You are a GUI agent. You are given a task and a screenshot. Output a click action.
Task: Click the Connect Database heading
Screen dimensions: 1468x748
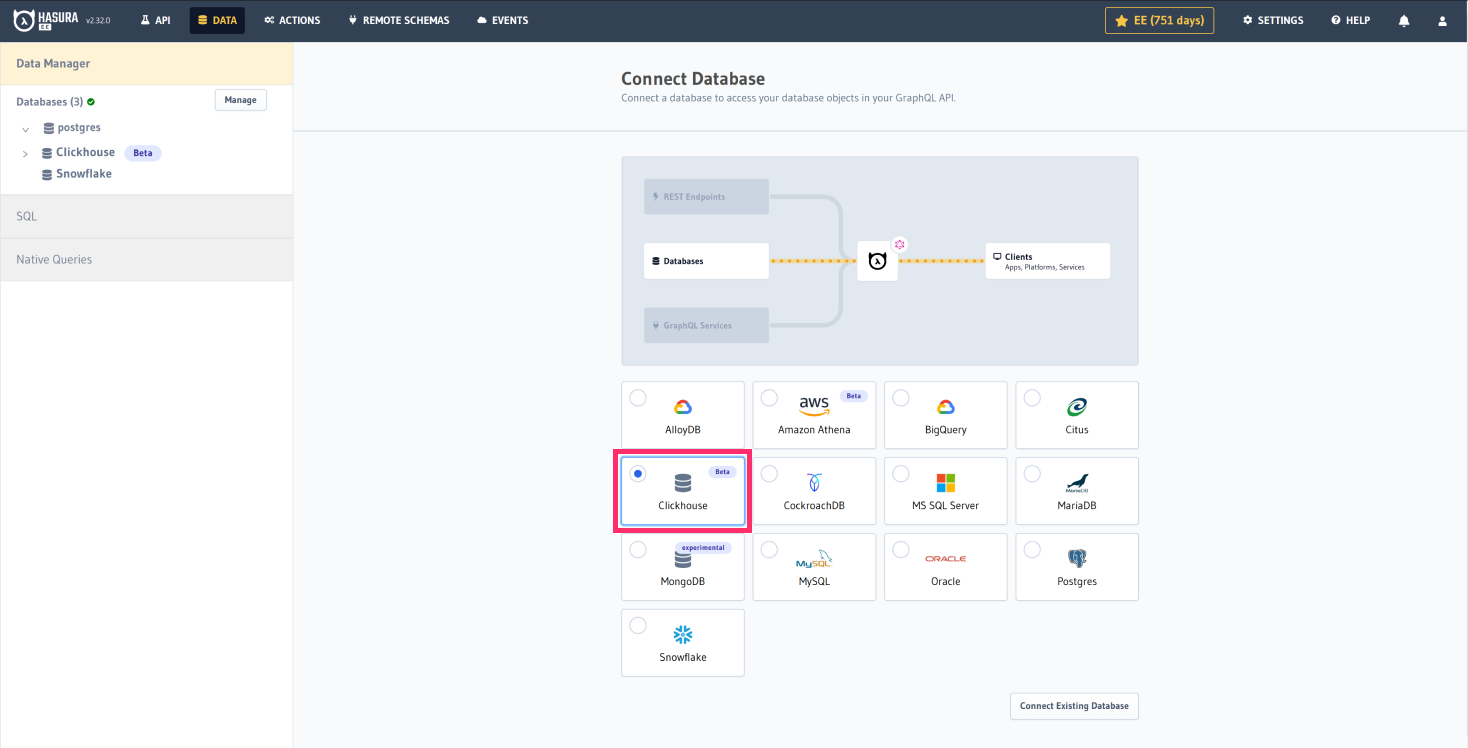click(x=693, y=79)
